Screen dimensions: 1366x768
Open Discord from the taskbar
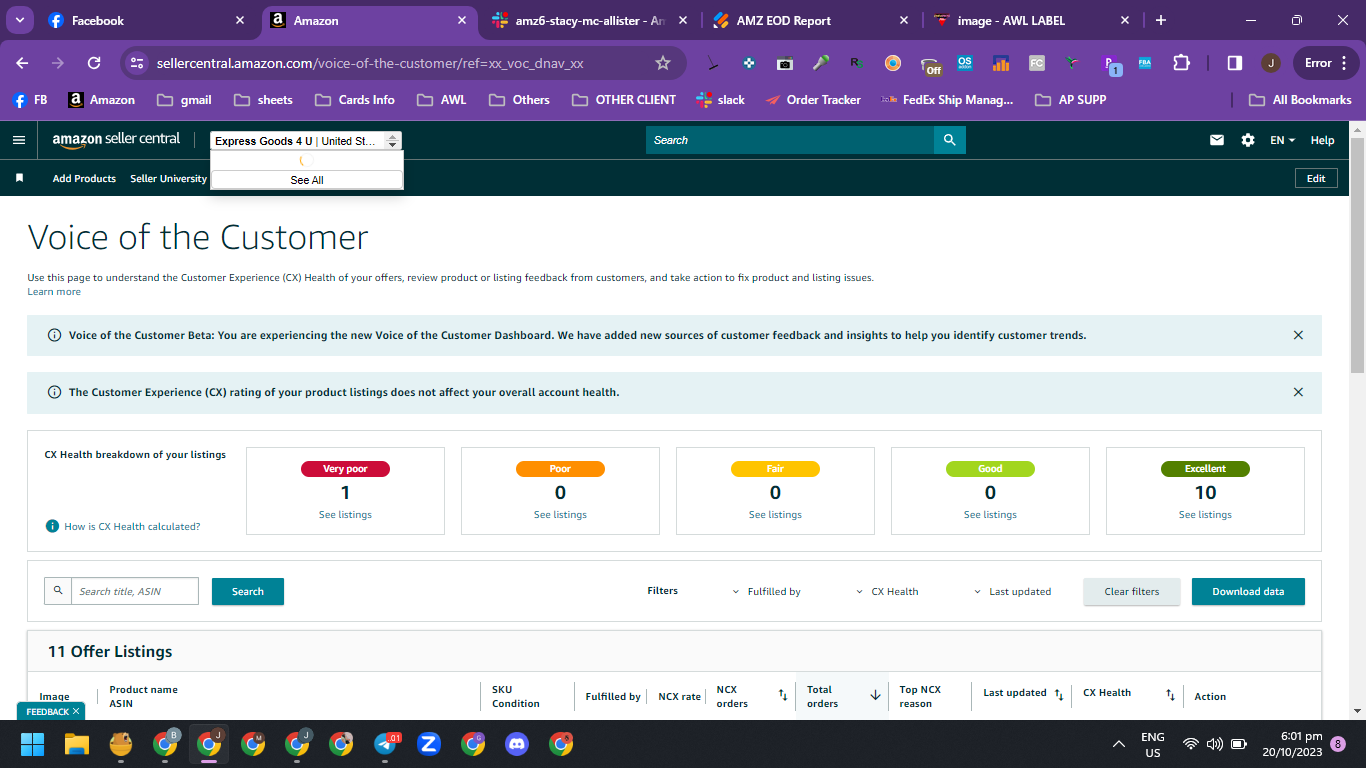click(x=517, y=744)
